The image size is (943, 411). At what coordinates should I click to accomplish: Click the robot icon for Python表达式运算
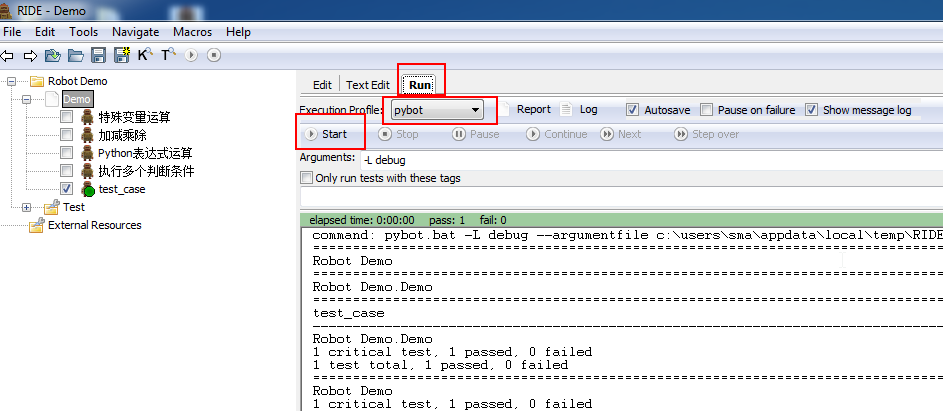coord(88,153)
